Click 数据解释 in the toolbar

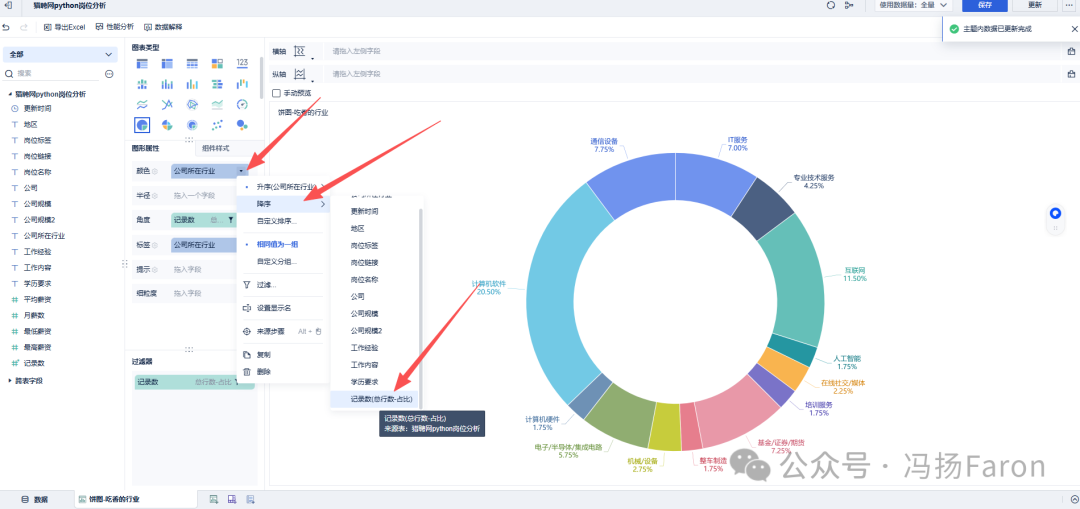pos(163,28)
